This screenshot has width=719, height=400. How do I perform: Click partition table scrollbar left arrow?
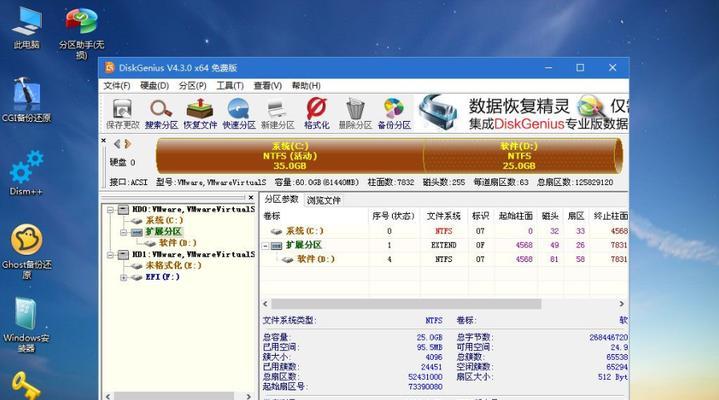tap(265, 304)
